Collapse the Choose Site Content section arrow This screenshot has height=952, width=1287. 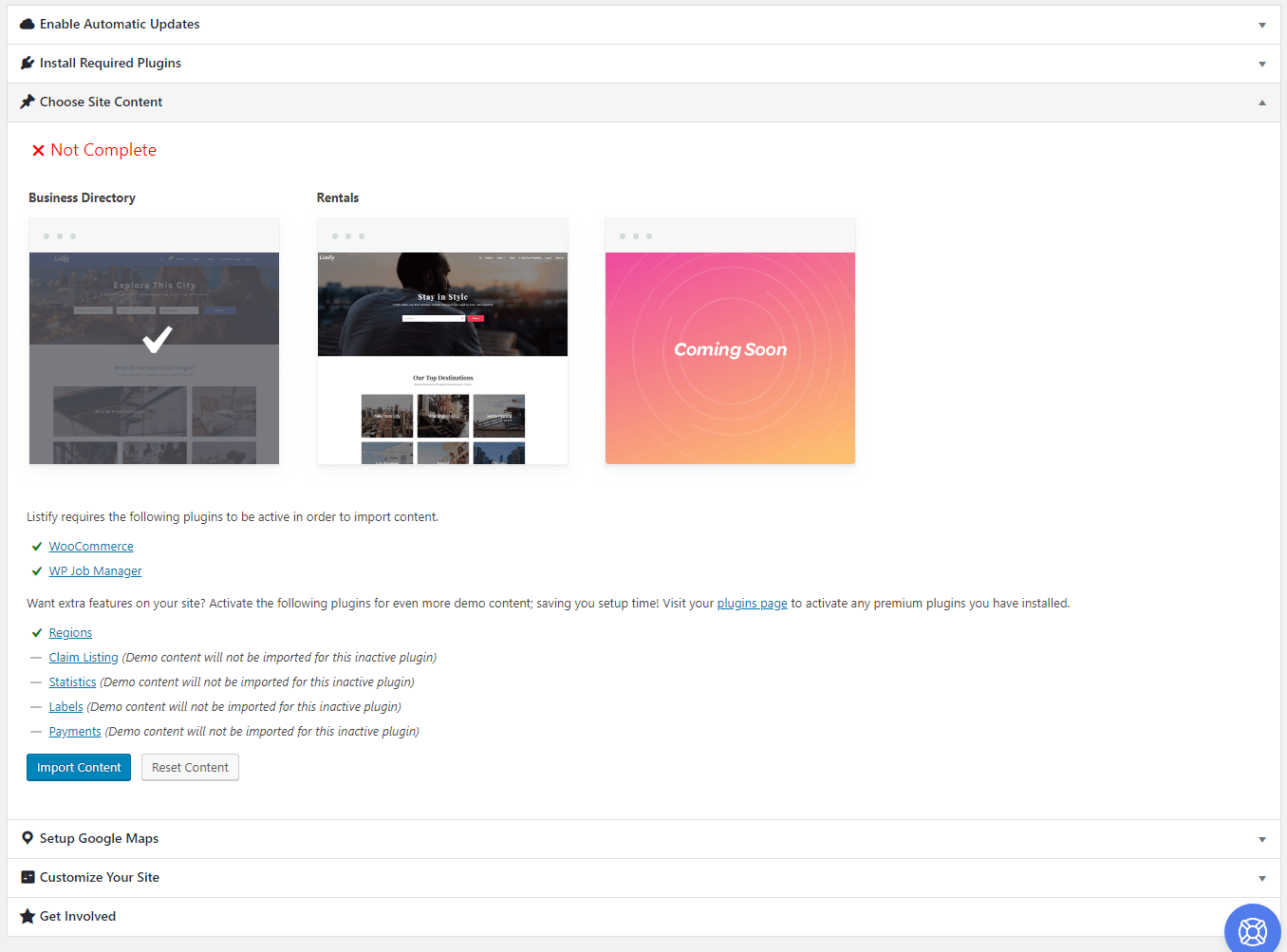[x=1261, y=103]
